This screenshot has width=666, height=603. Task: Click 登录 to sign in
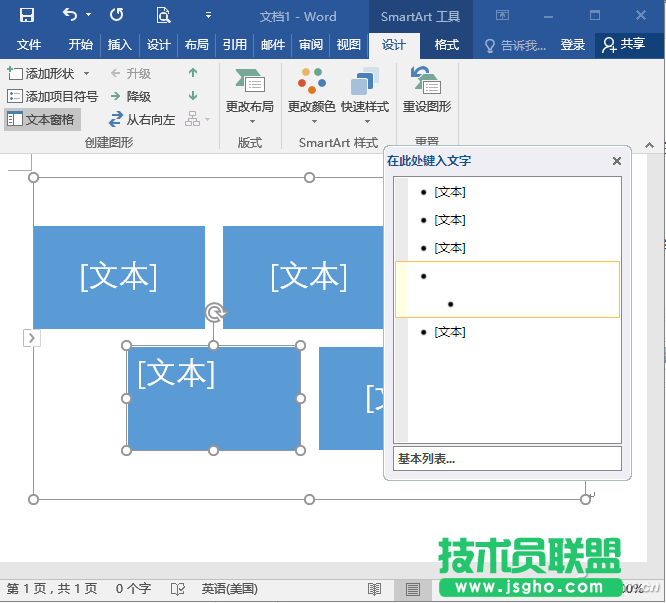pos(573,45)
